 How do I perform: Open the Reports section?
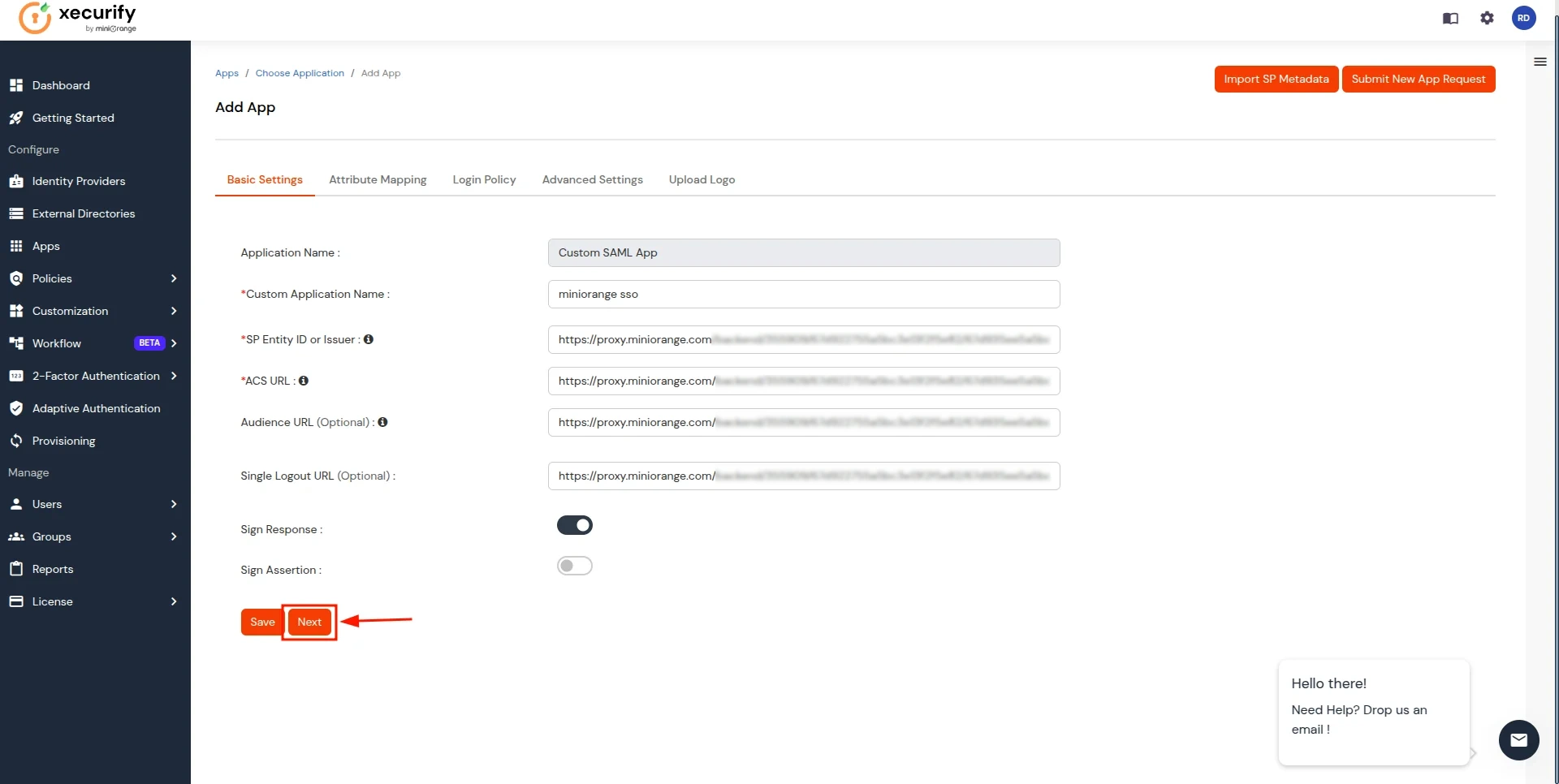(52, 568)
